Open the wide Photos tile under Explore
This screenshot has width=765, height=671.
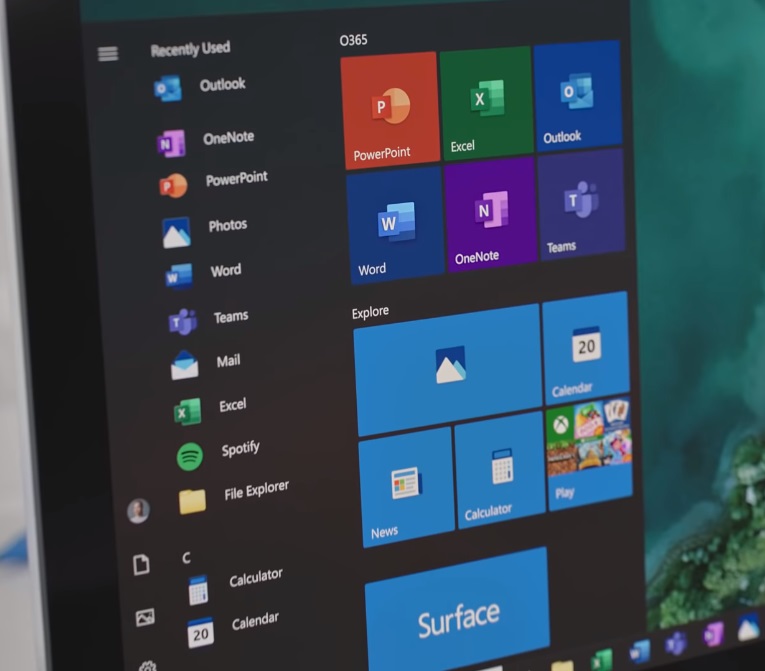coord(448,369)
